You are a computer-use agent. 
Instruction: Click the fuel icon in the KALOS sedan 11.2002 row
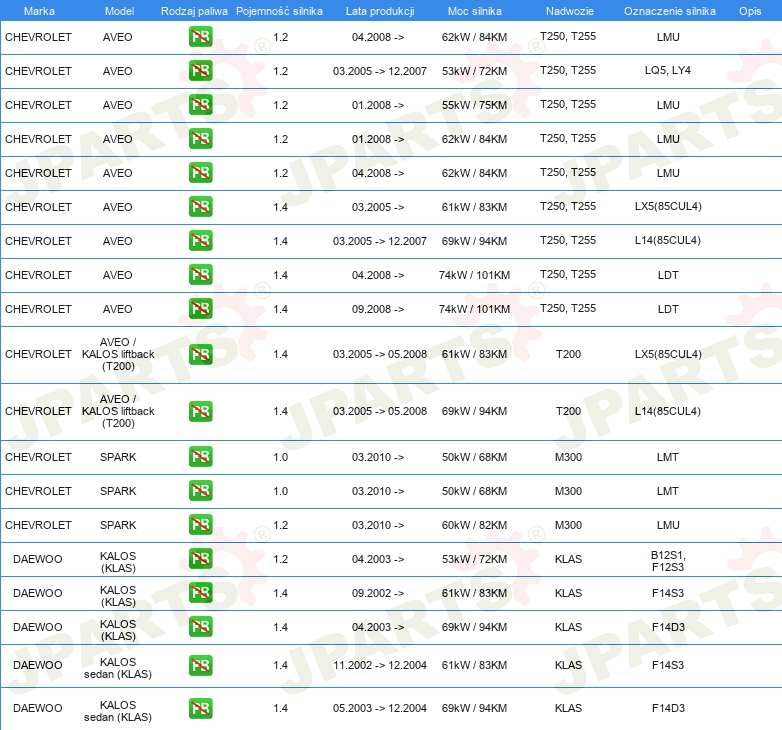click(x=200, y=665)
